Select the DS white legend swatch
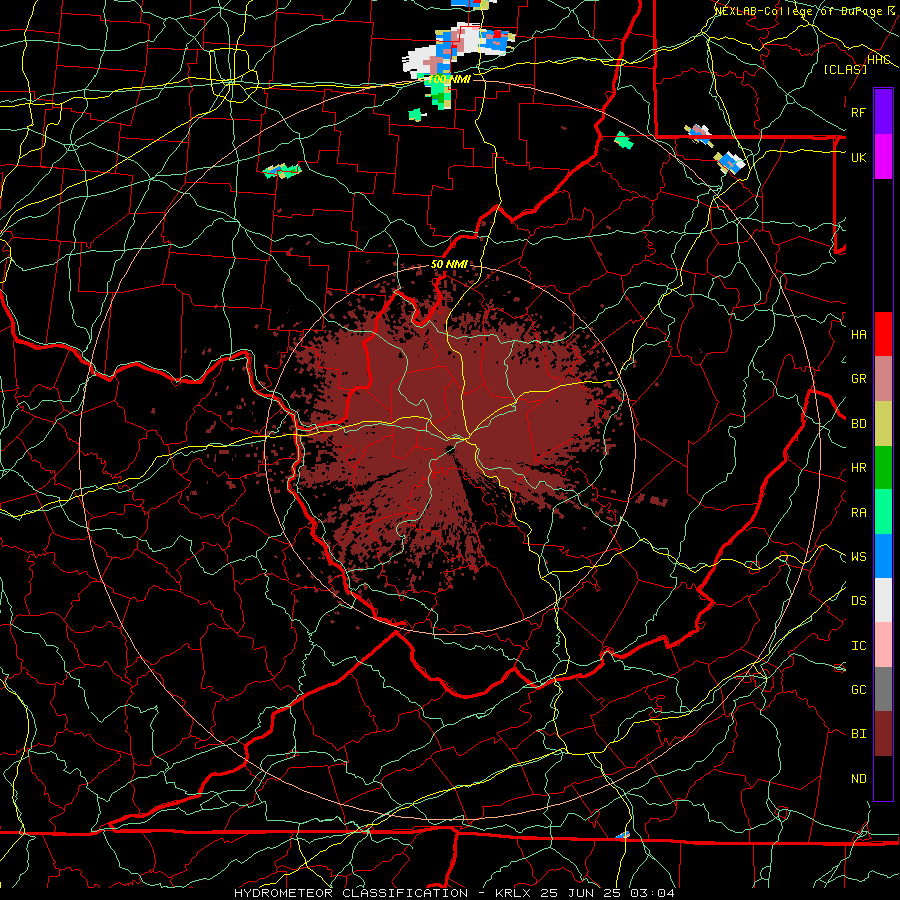This screenshot has height=900, width=900. (883, 600)
